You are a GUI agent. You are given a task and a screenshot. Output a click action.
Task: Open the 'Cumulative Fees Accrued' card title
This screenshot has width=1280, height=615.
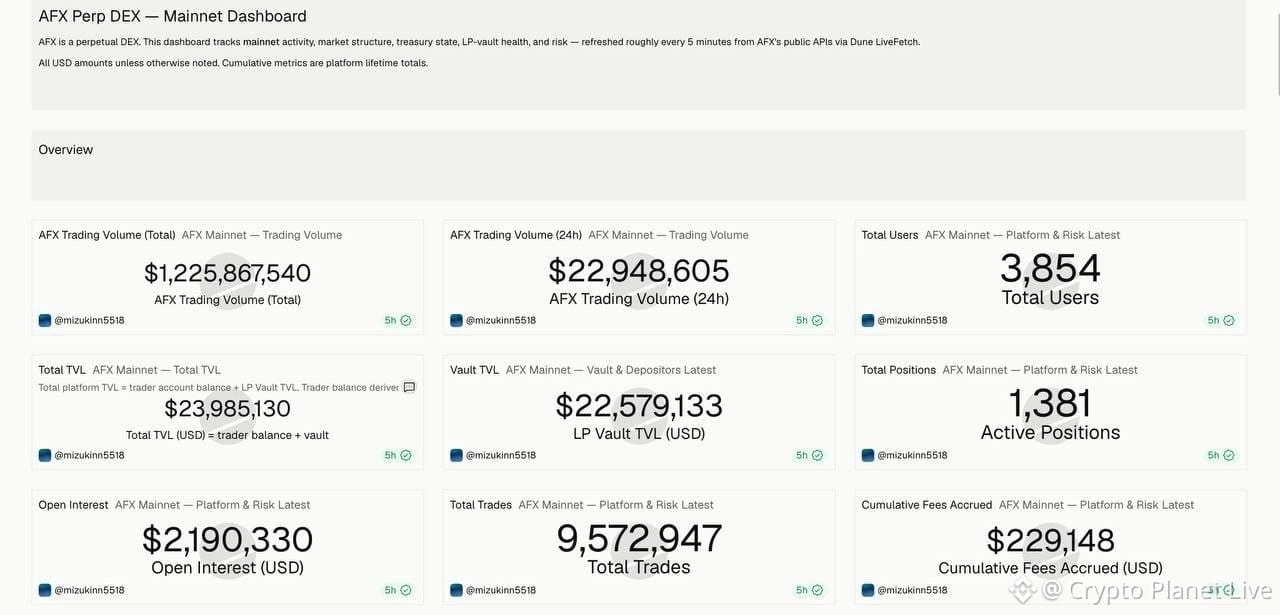[927, 505]
